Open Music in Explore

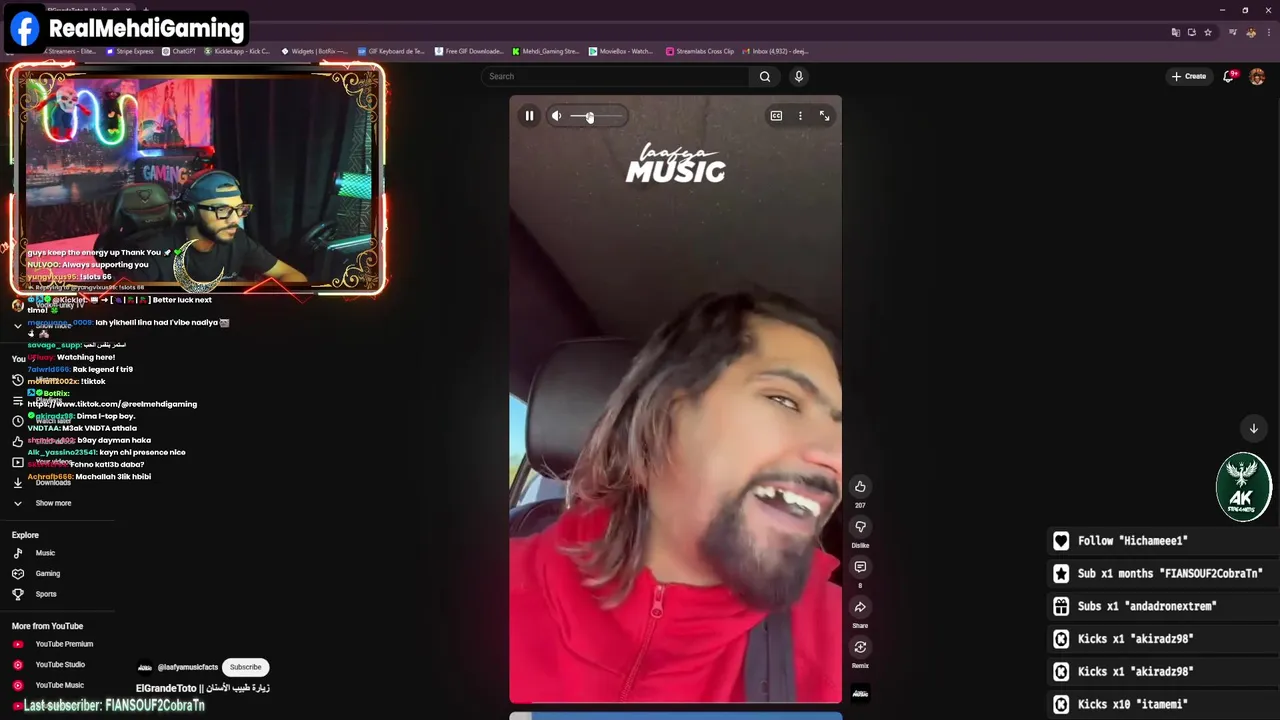tap(45, 553)
